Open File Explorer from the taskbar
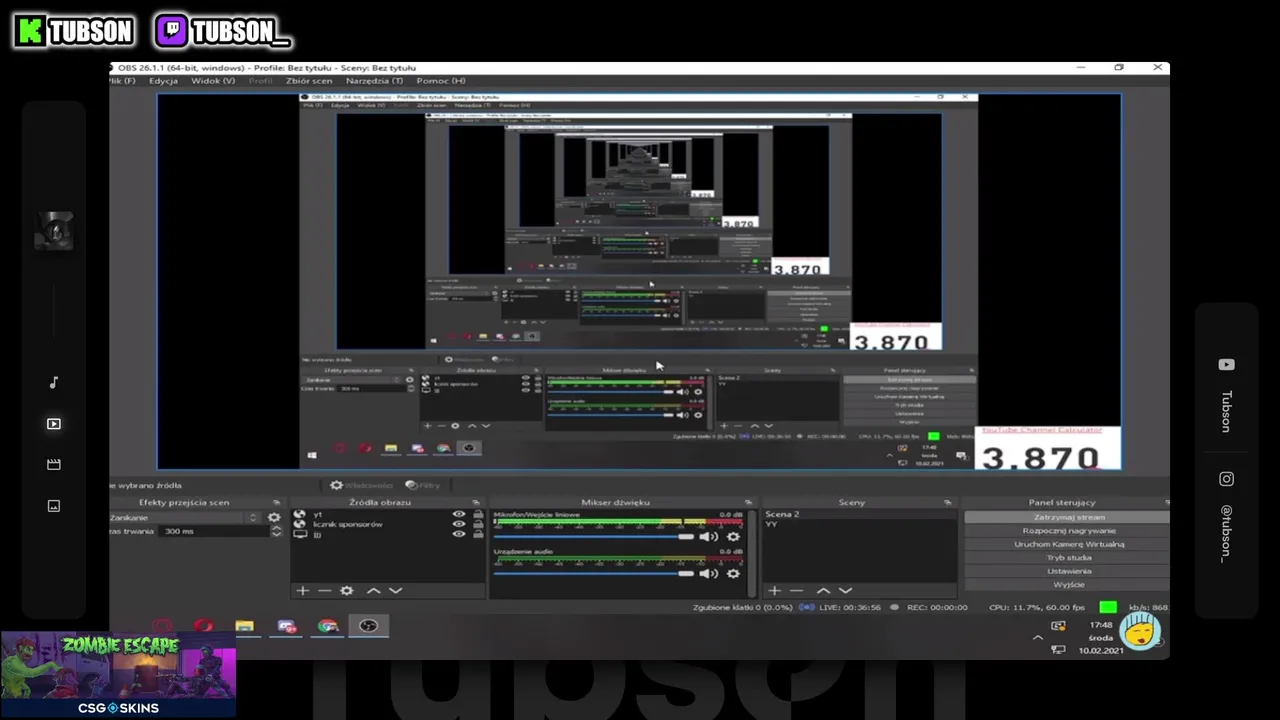Image resolution: width=1280 pixels, height=720 pixels. 245,626
